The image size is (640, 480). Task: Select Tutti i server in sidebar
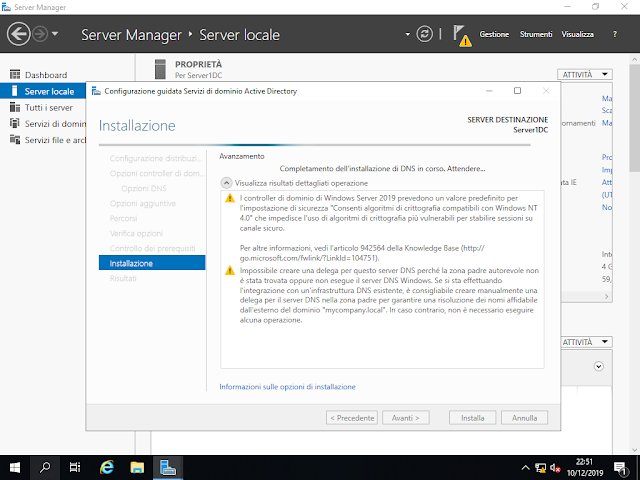(x=43, y=107)
